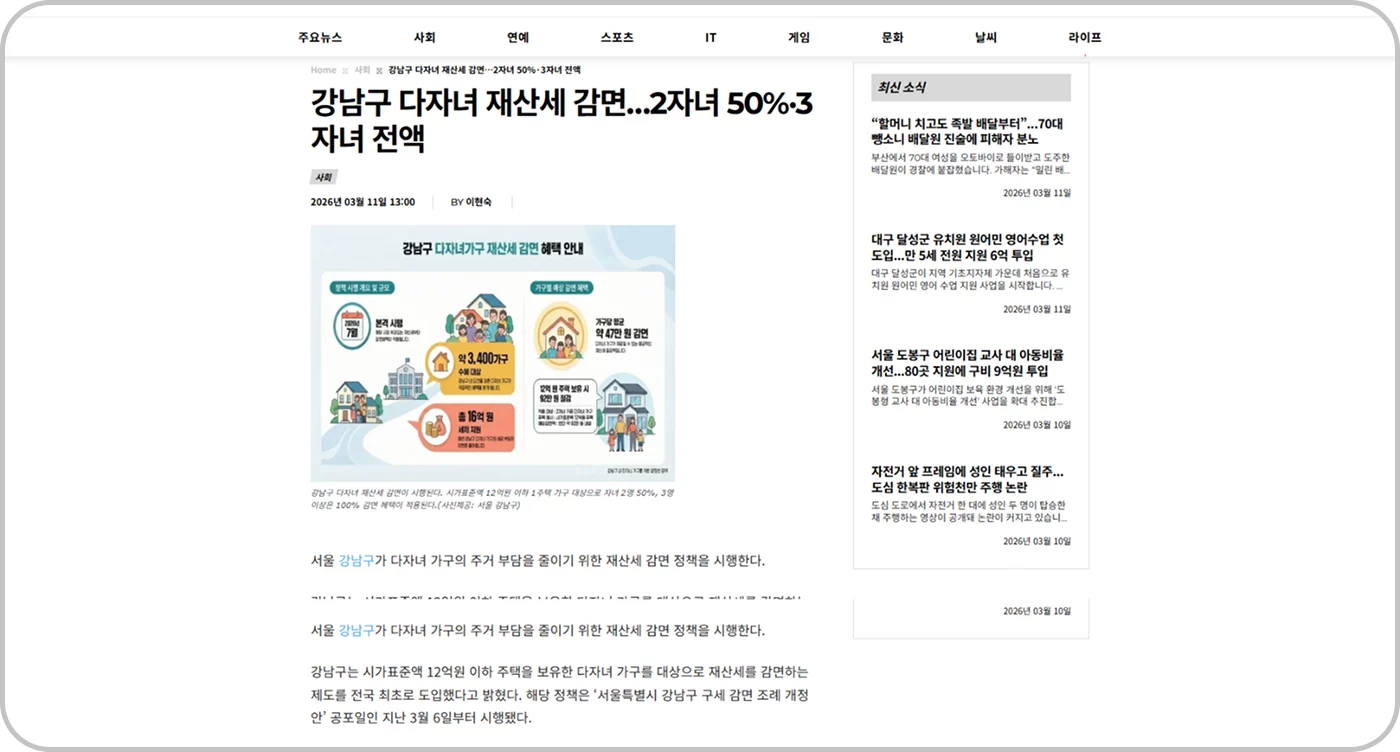1400x752 pixels.
Task: Click the Home breadcrumb link
Action: coord(323,70)
